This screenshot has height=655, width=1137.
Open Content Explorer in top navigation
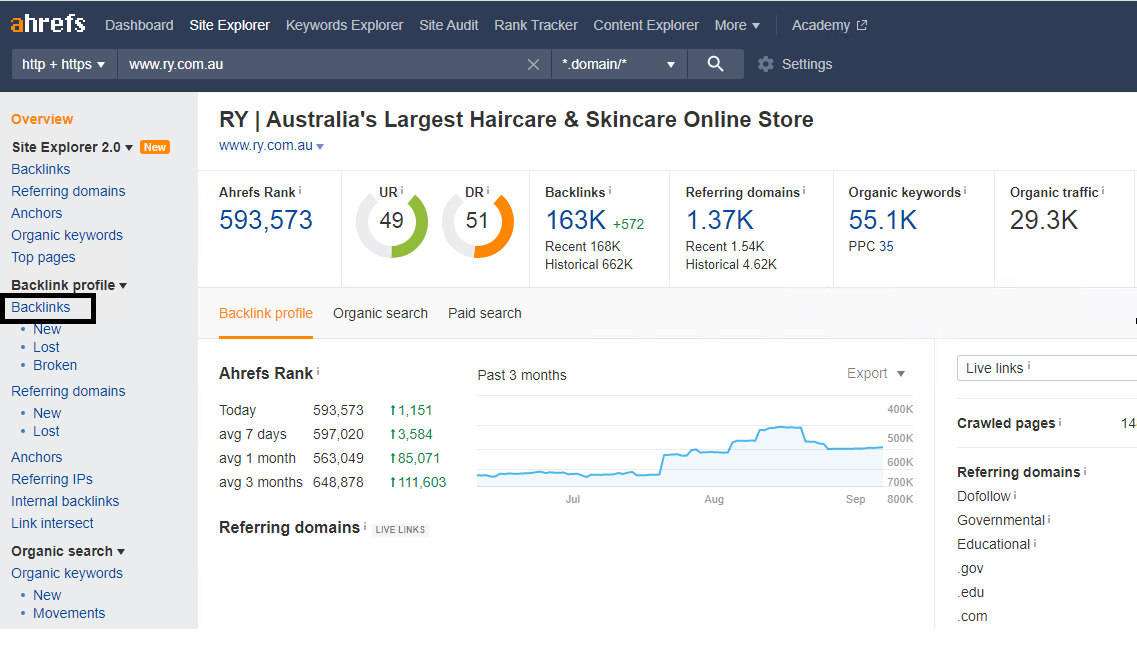[x=646, y=25]
